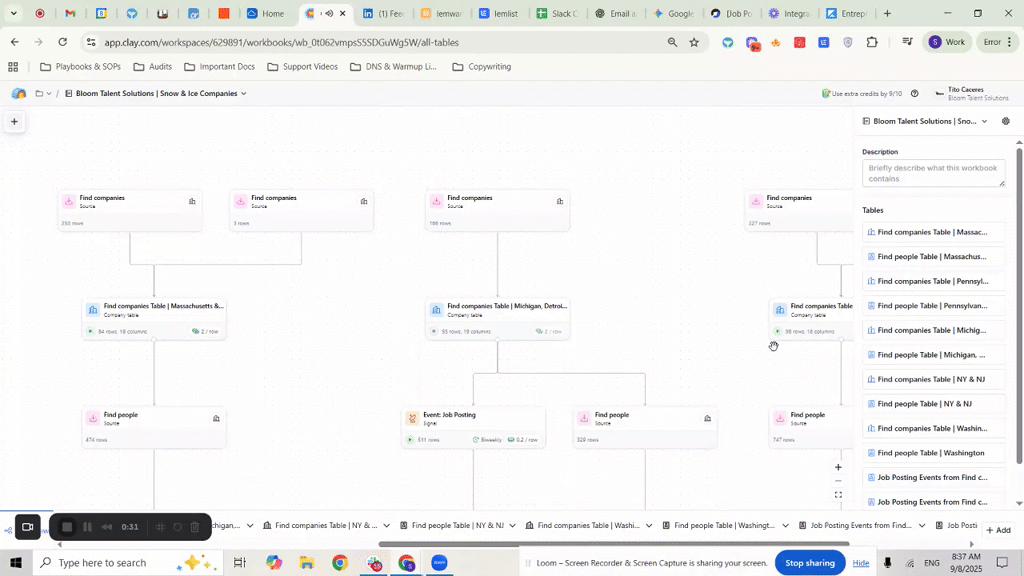Delete the Loom recording via trash icon
Viewport: 1024px width, 576px height.
[x=196, y=527]
